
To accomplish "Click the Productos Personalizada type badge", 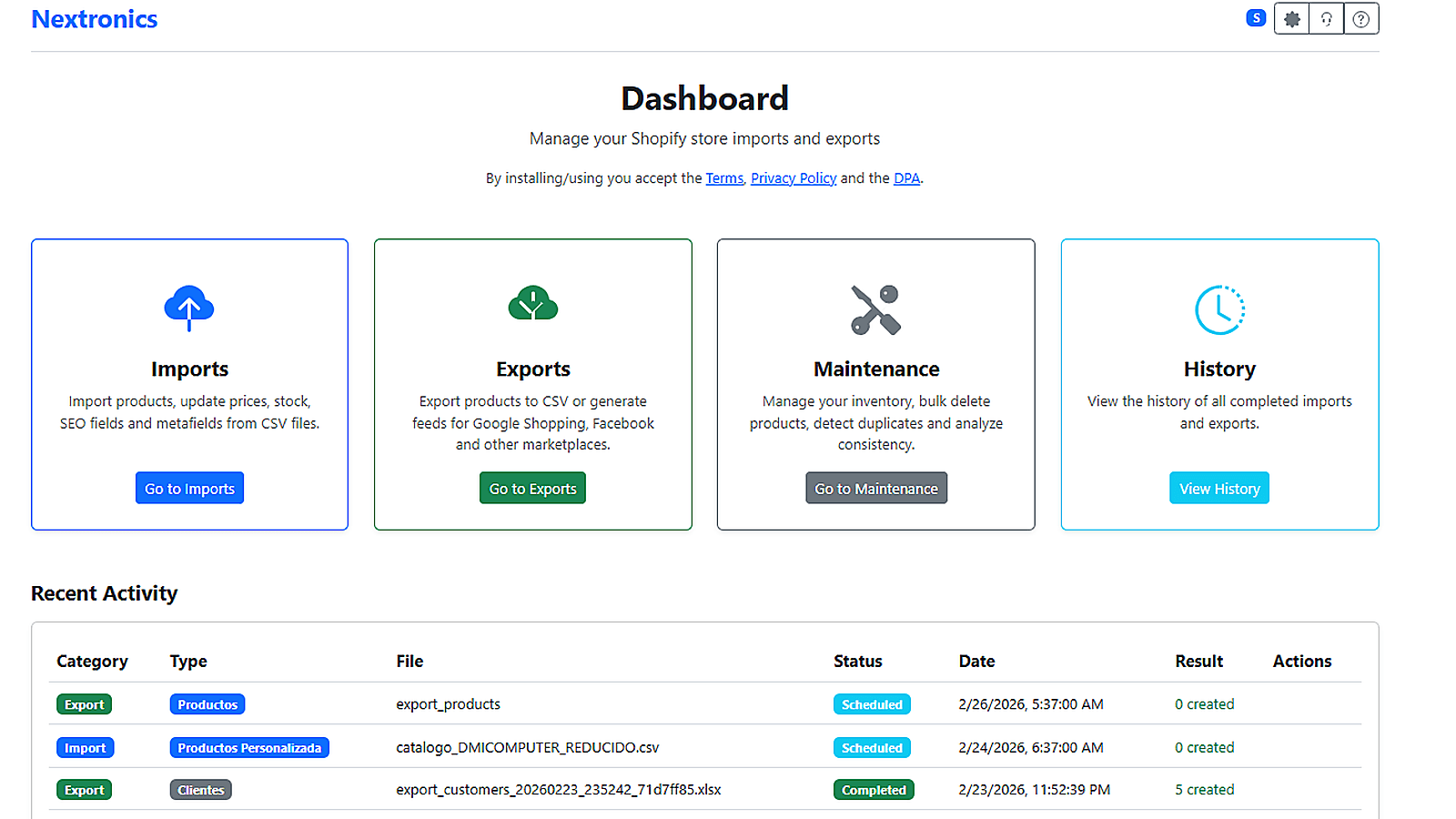I will pyautogui.click(x=249, y=748).
